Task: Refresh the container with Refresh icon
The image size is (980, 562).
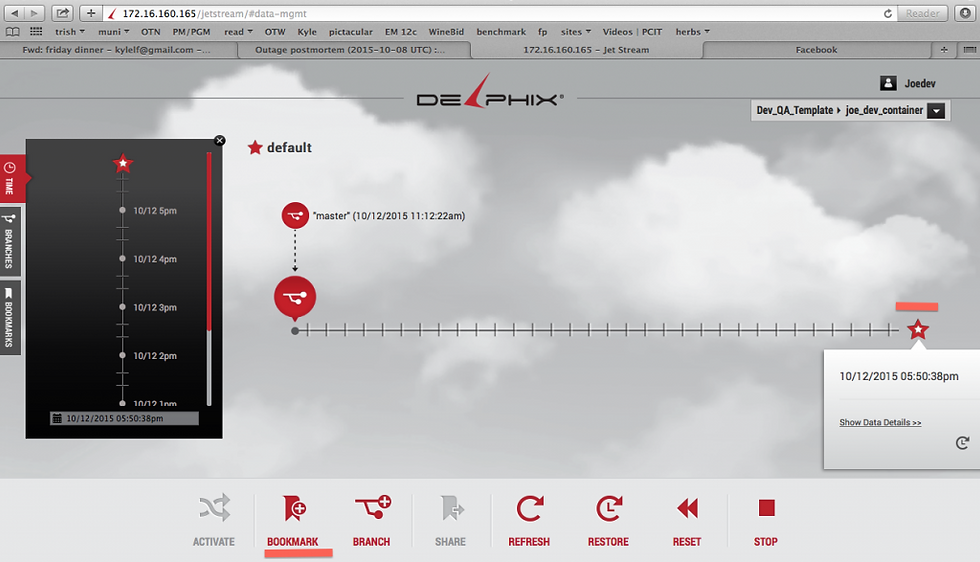Action: click(x=530, y=508)
